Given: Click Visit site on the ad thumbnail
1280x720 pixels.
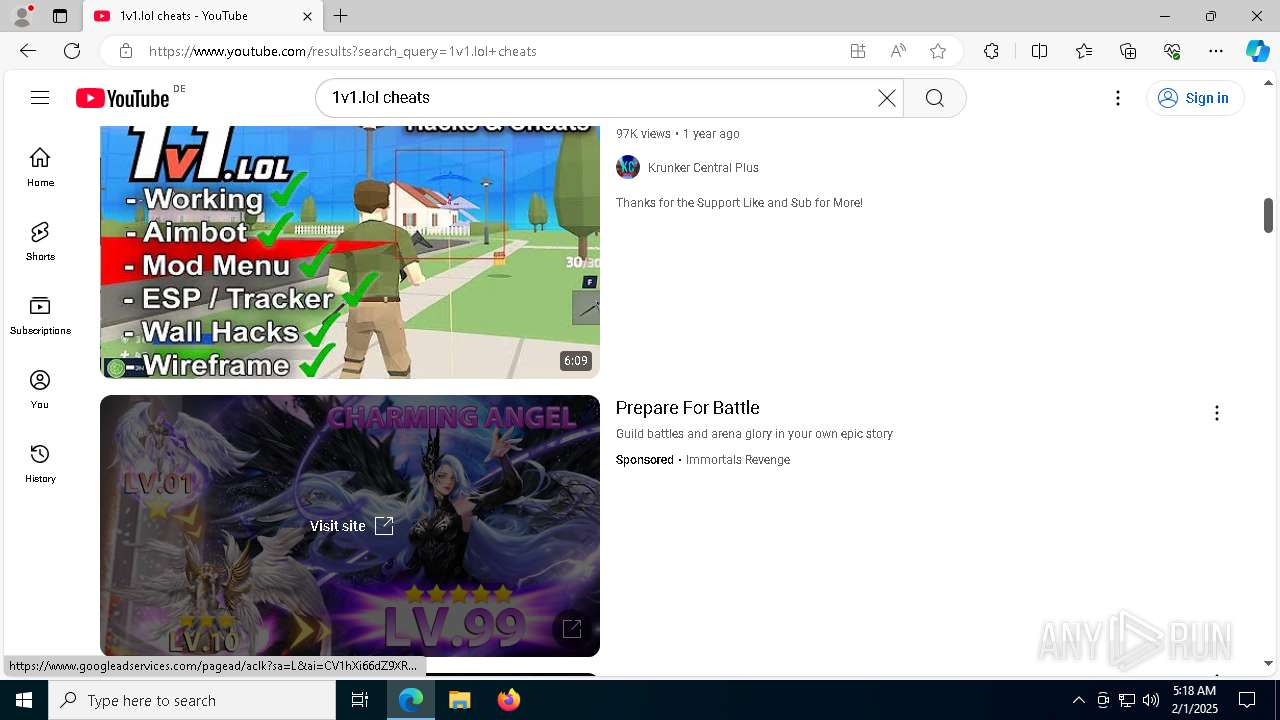Looking at the screenshot, I should pyautogui.click(x=351, y=526).
